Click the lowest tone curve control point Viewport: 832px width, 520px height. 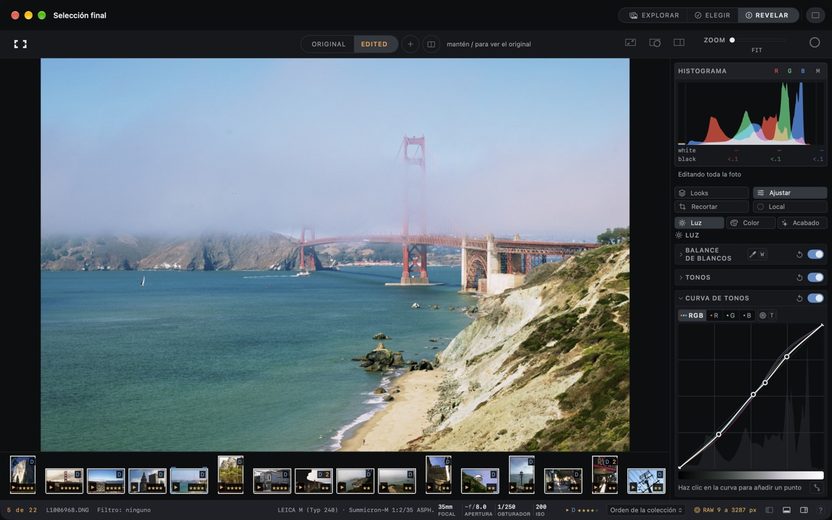718,434
